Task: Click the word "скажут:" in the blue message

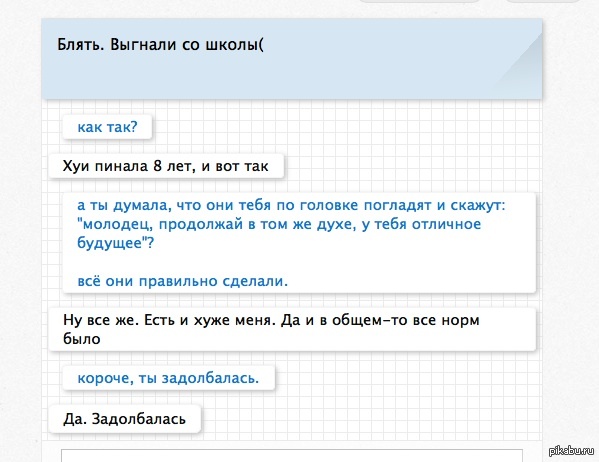Action: point(478,205)
